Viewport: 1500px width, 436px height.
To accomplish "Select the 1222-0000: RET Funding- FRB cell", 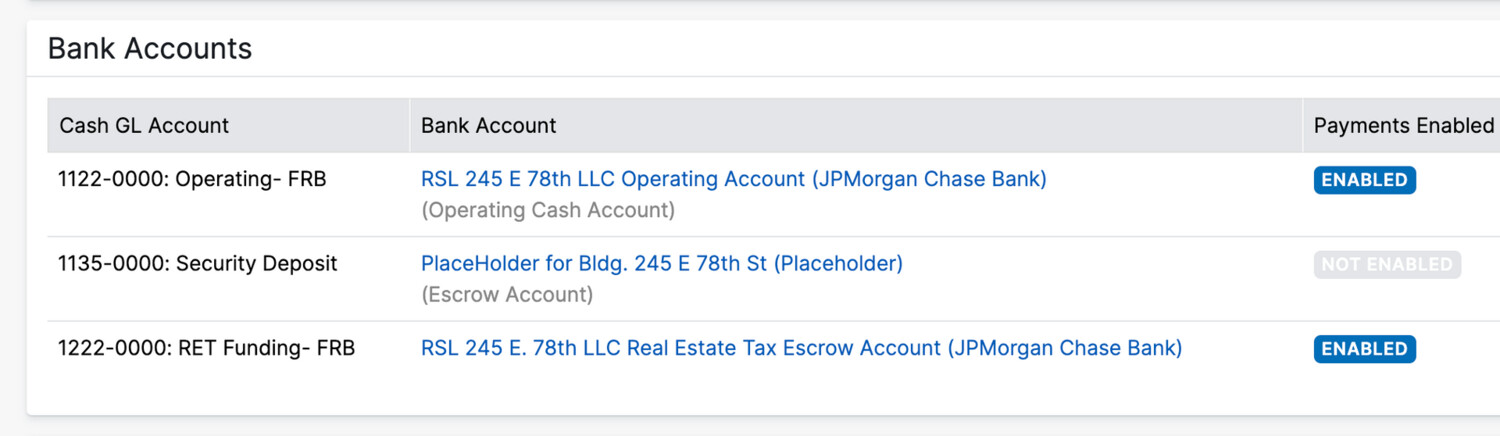I will point(206,349).
